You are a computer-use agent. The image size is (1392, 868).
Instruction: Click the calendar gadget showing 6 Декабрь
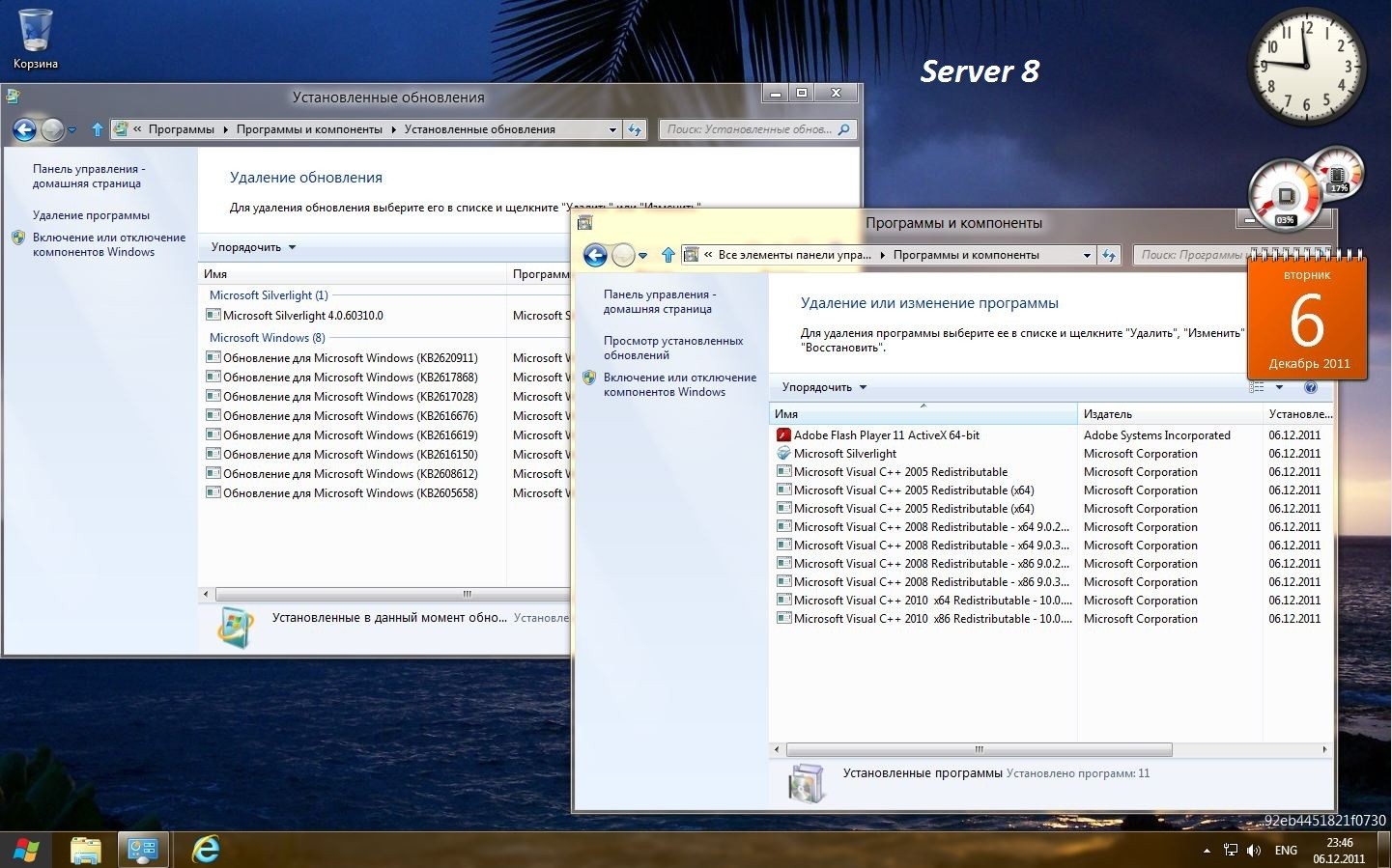click(1307, 316)
